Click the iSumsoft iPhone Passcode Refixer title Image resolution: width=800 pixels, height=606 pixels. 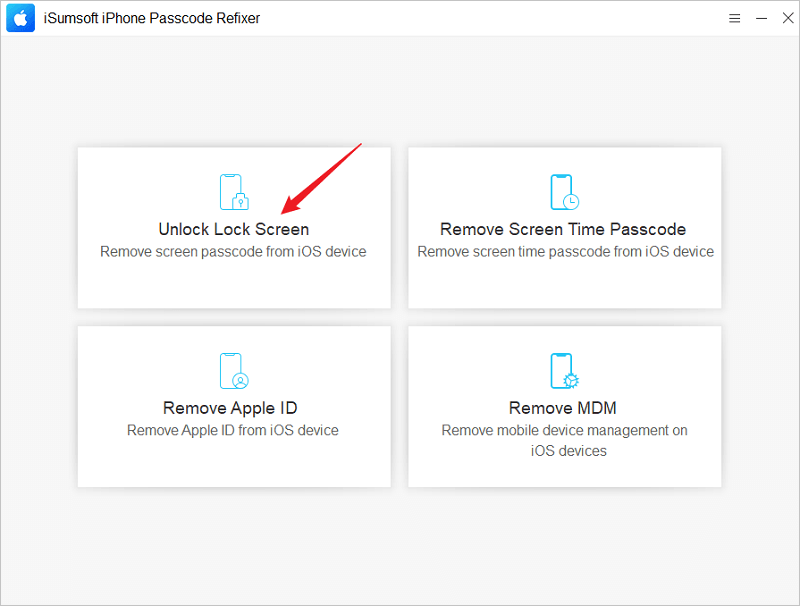pos(152,18)
